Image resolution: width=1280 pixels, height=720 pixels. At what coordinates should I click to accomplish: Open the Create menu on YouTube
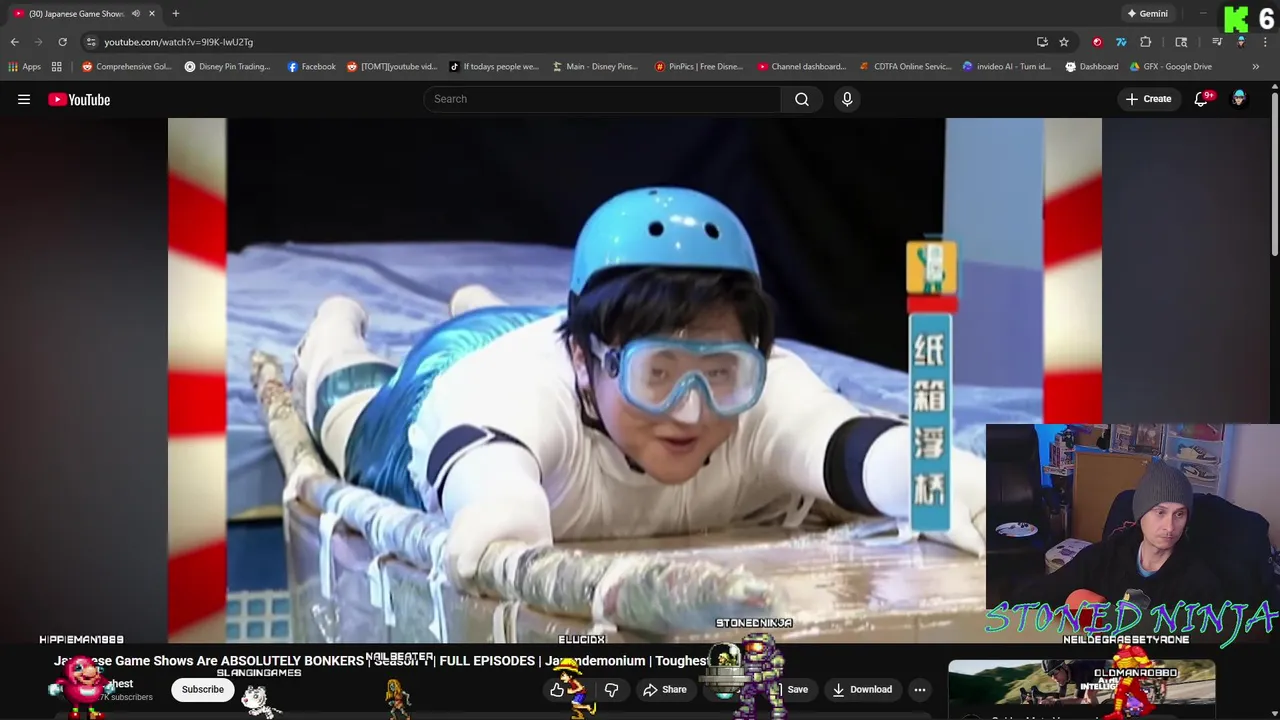(1148, 99)
